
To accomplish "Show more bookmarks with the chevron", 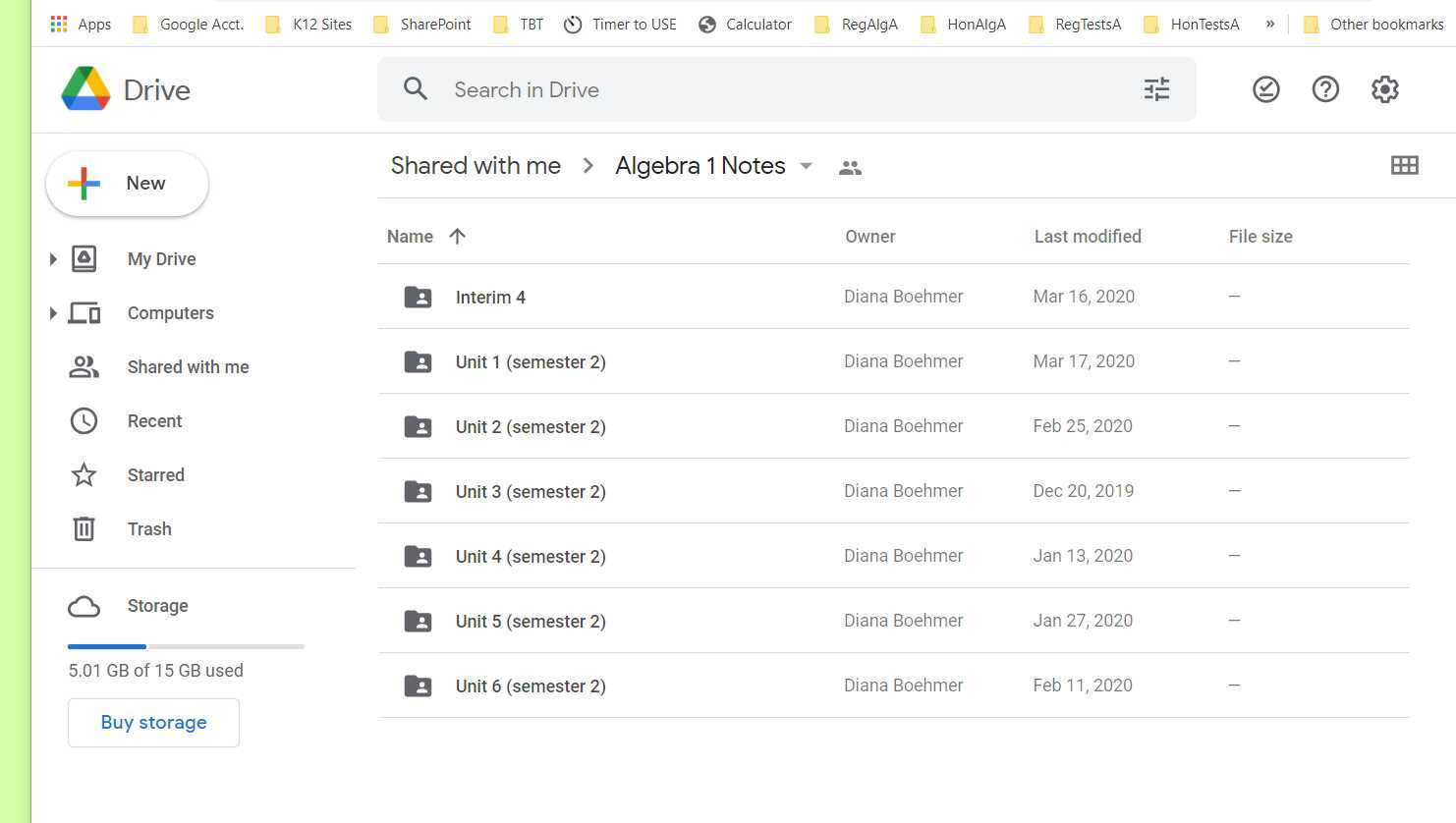I will (x=1269, y=24).
